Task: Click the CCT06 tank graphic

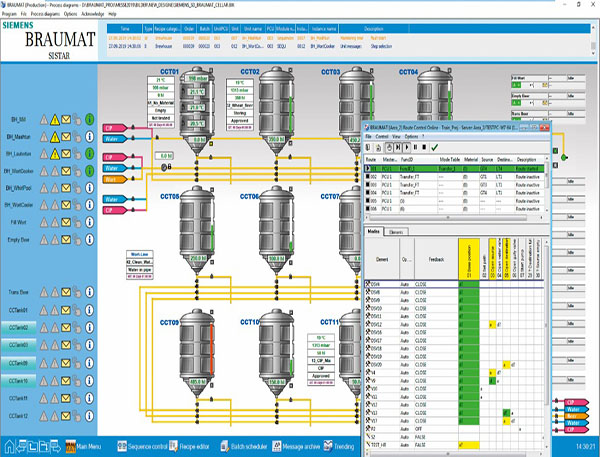Action: click(x=276, y=230)
